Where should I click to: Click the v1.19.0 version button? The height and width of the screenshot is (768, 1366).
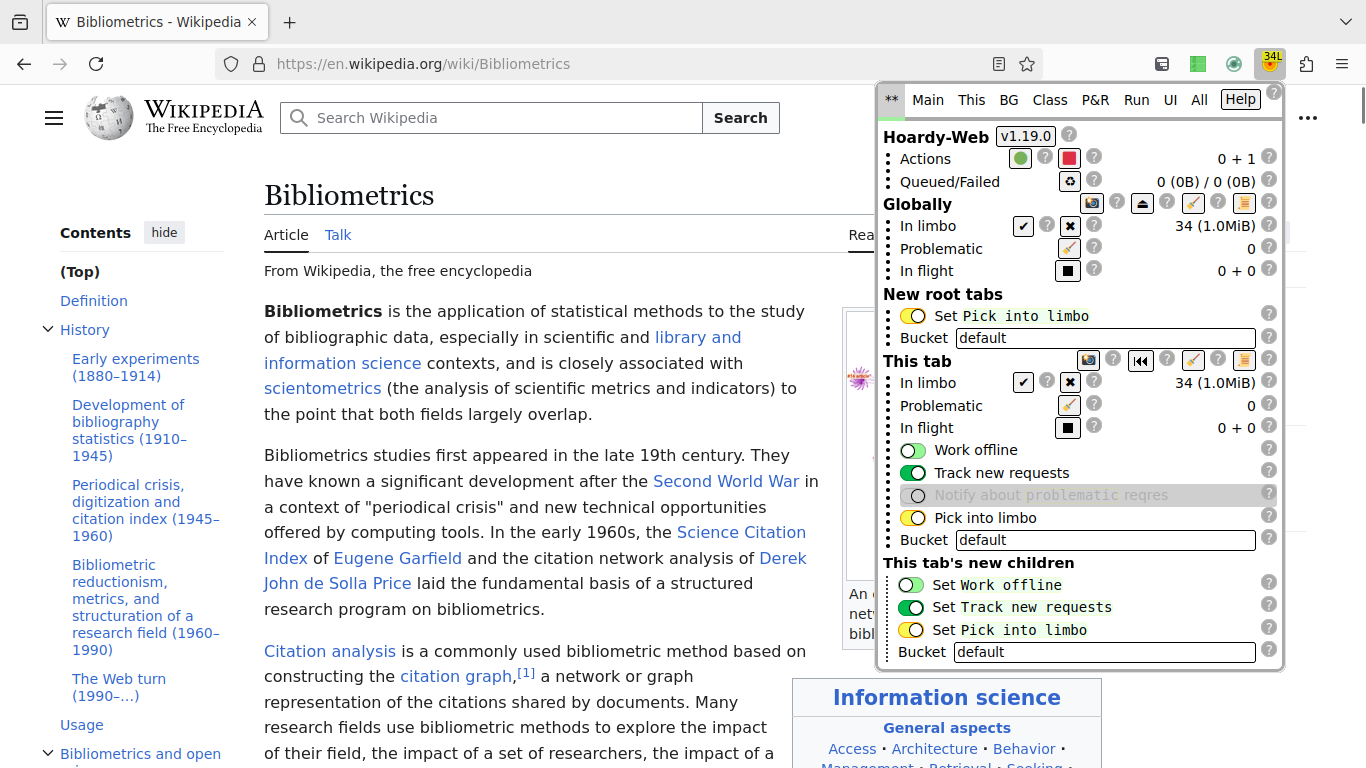(x=1026, y=136)
